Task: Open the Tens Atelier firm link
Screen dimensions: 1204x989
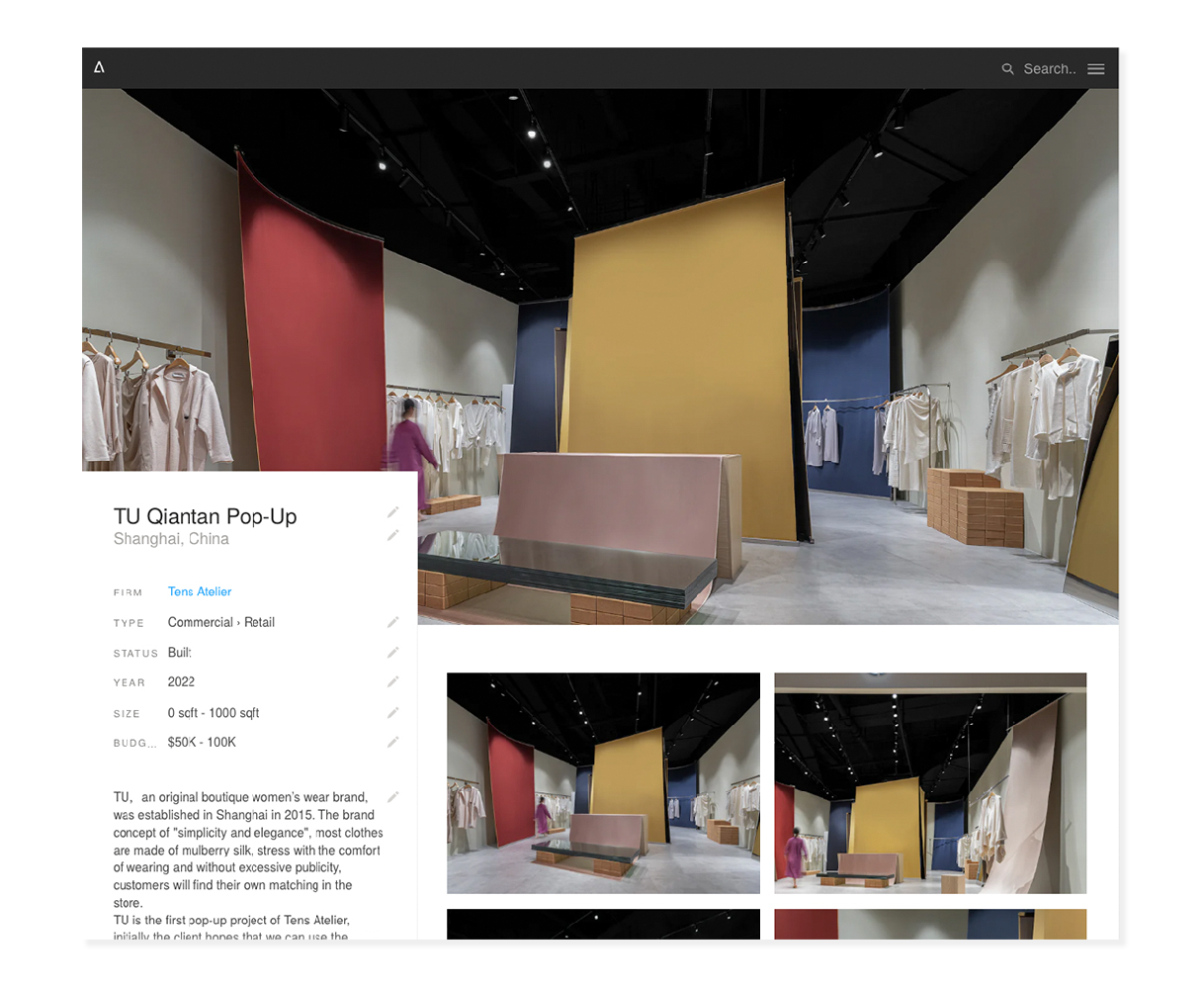Action: (200, 591)
